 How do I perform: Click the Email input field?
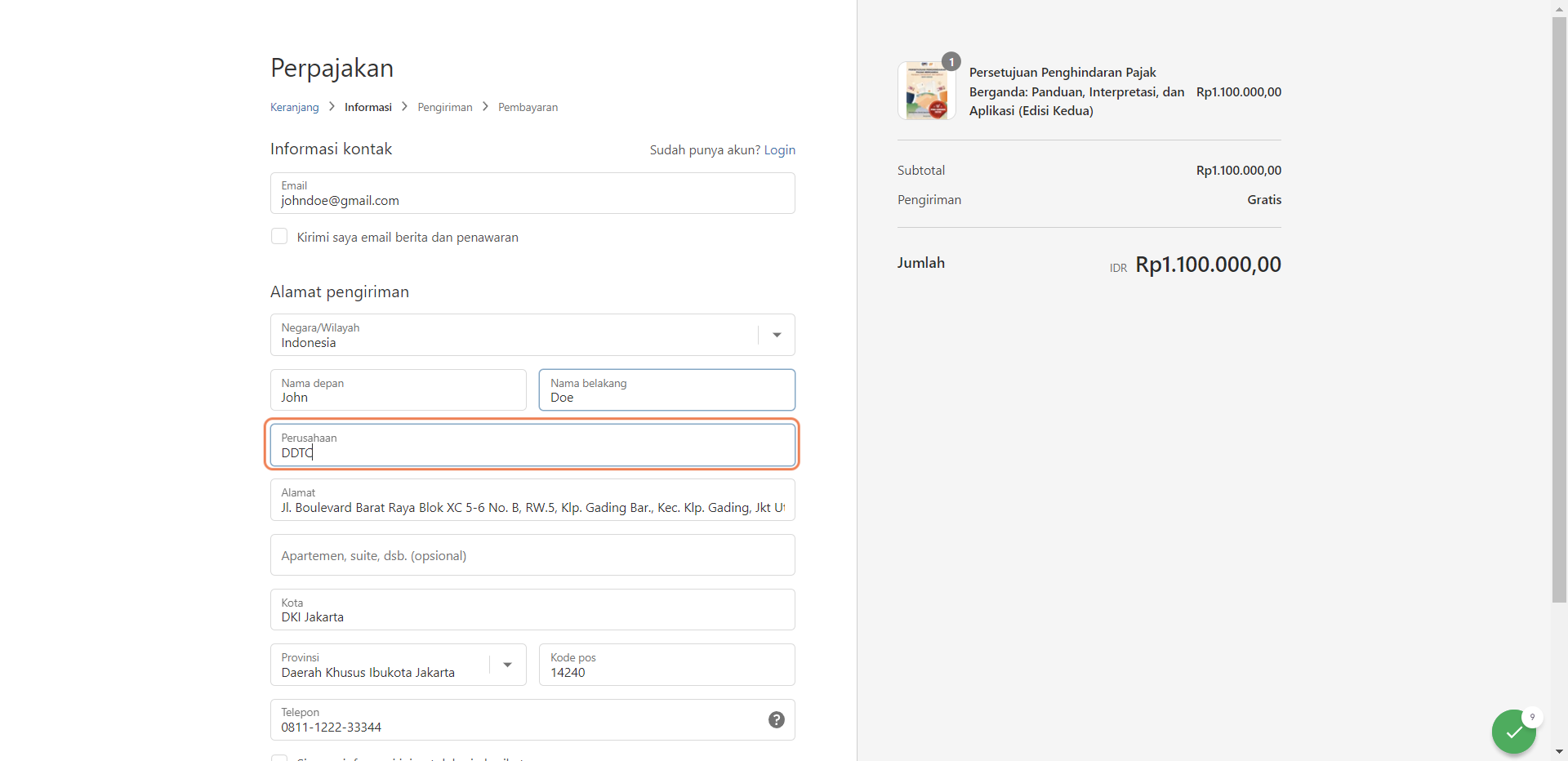pos(532,194)
